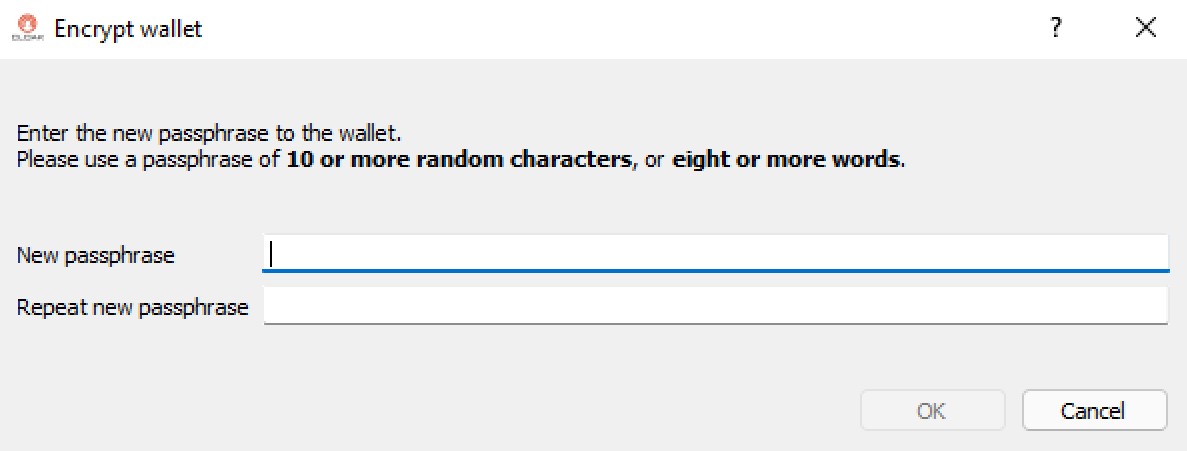Click the bold "eight or more words" text
1187x451 pixels.
tap(787, 160)
